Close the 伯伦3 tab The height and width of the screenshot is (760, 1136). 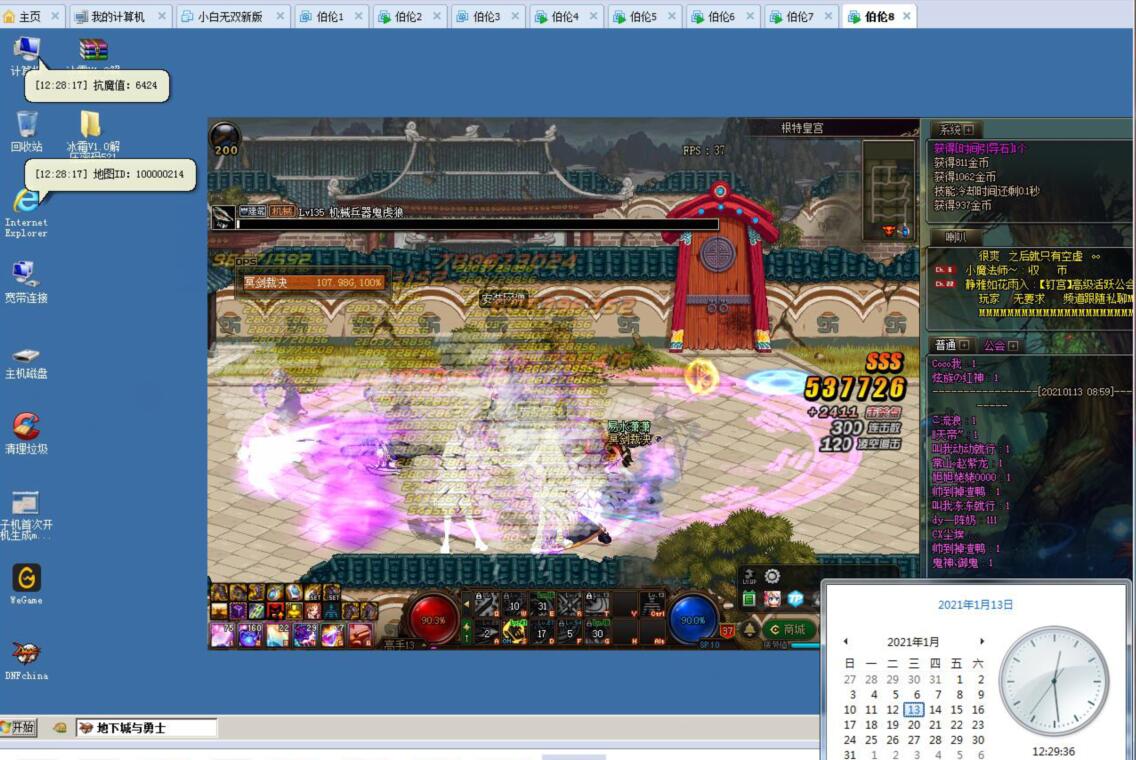coord(515,16)
